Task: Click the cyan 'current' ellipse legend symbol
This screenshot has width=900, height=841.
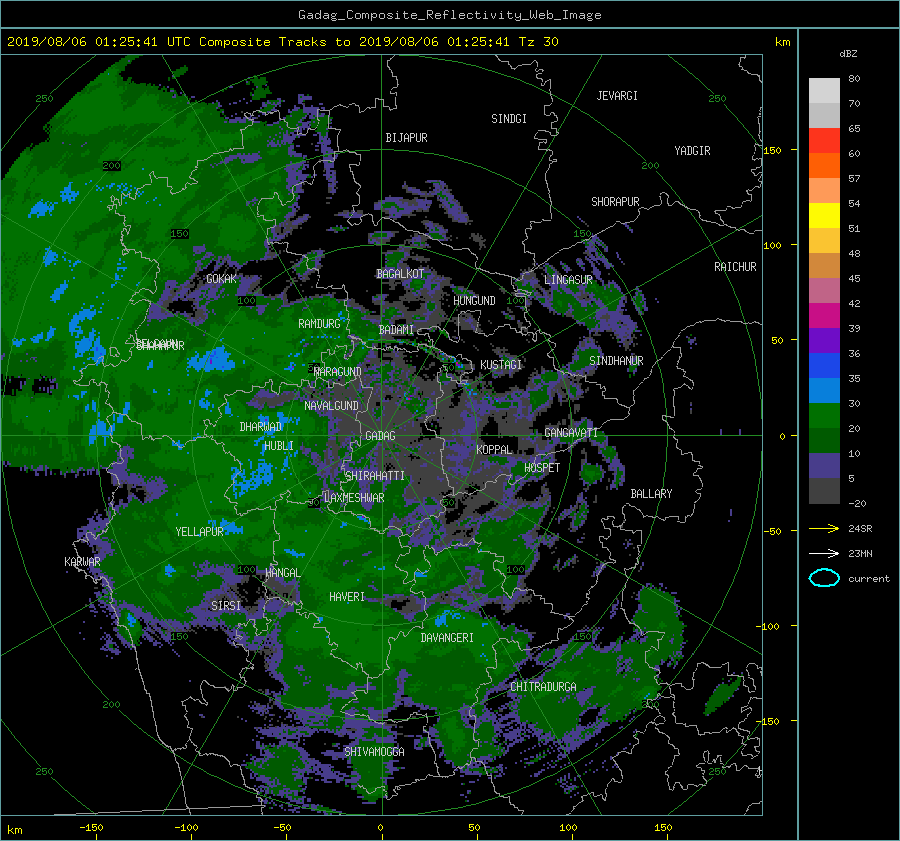Action: pos(824,578)
